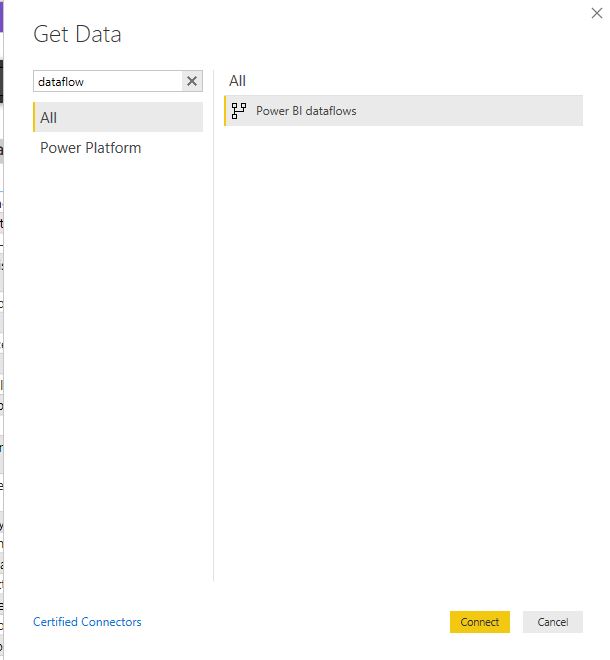This screenshot has height=660, width=610.
Task: Choose the Power BI dataflows connector row
Action: pyautogui.click(x=403, y=111)
